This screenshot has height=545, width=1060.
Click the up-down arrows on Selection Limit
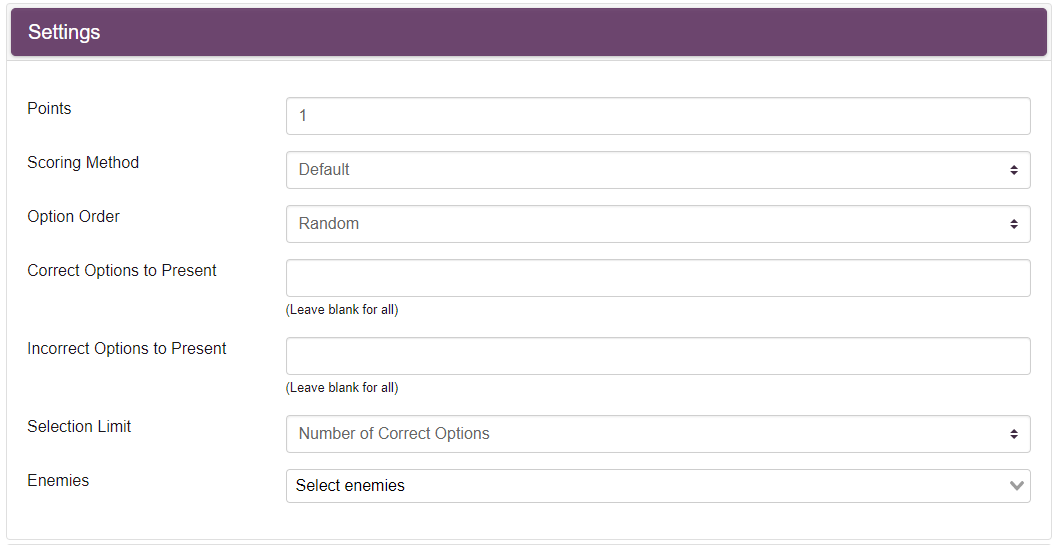(x=1013, y=434)
